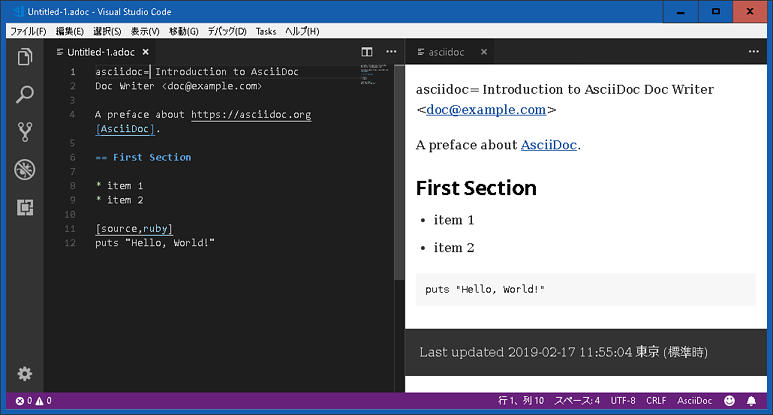This screenshot has height=415, width=773.
Task: Click 'Doc Writer <doc@example.com>' editor line
Action: tap(178, 86)
